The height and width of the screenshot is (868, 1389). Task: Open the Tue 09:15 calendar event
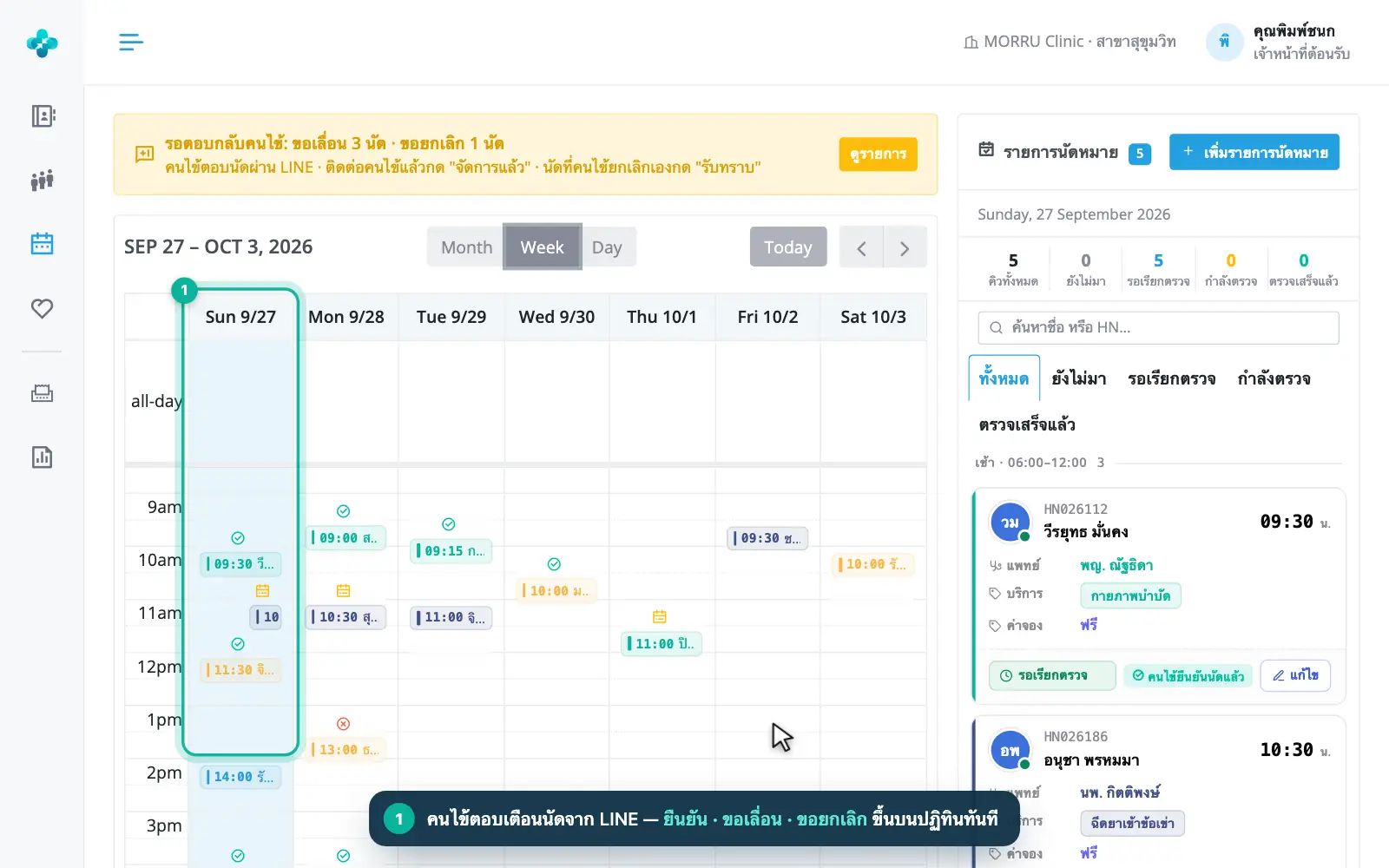click(x=451, y=551)
